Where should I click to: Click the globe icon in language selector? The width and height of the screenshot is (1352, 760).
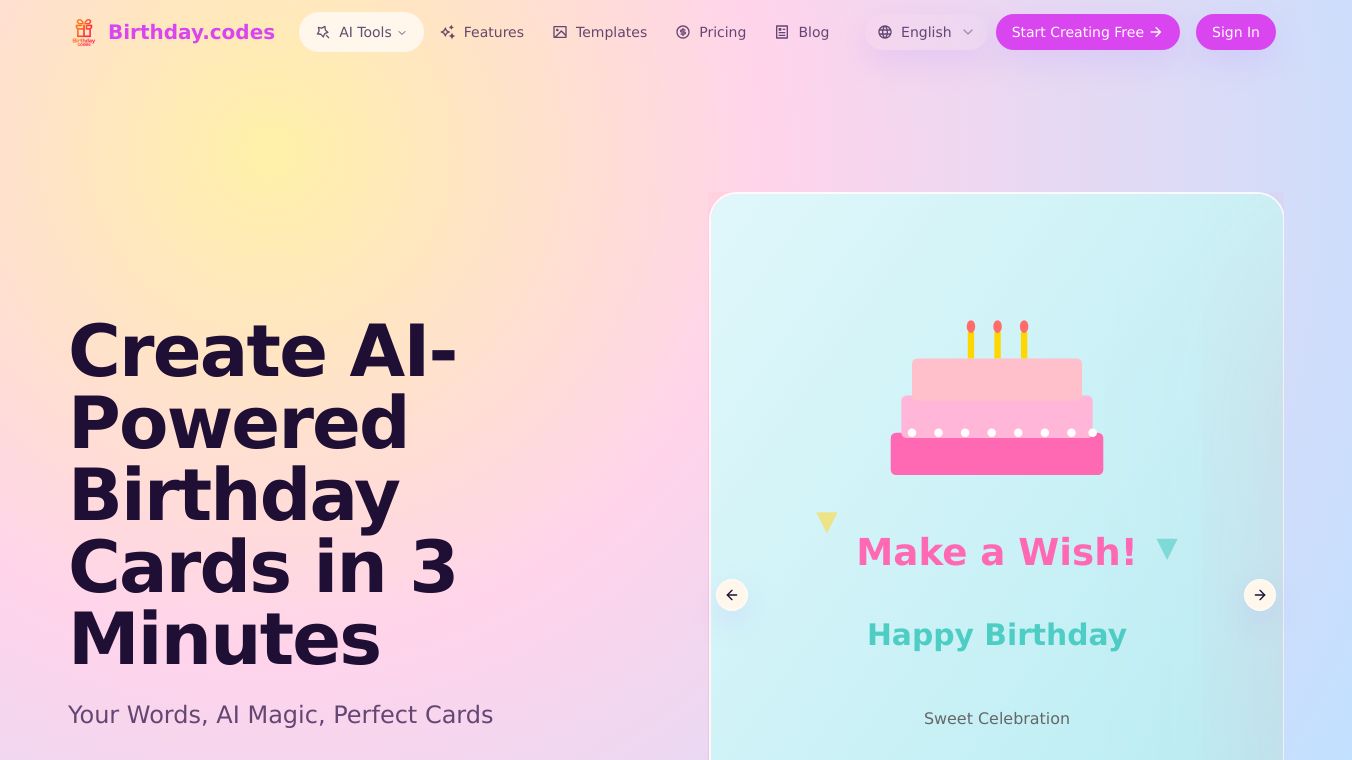[x=885, y=32]
